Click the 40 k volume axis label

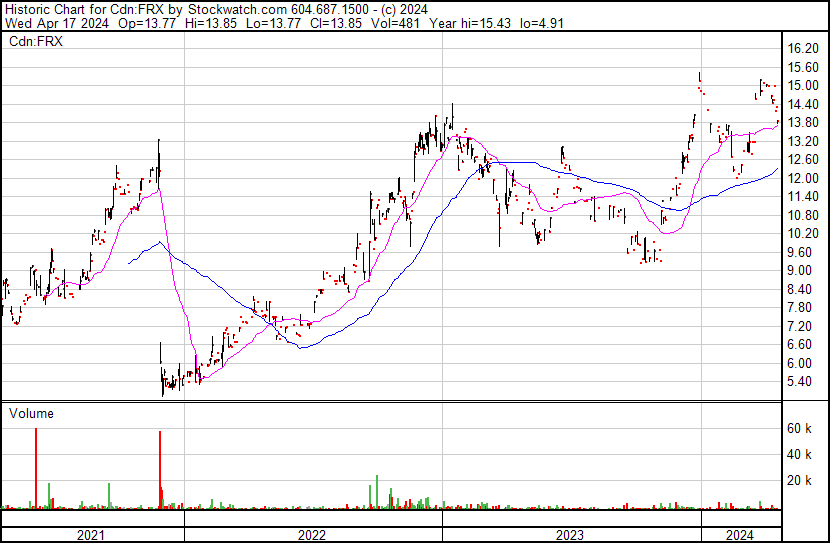(798, 454)
